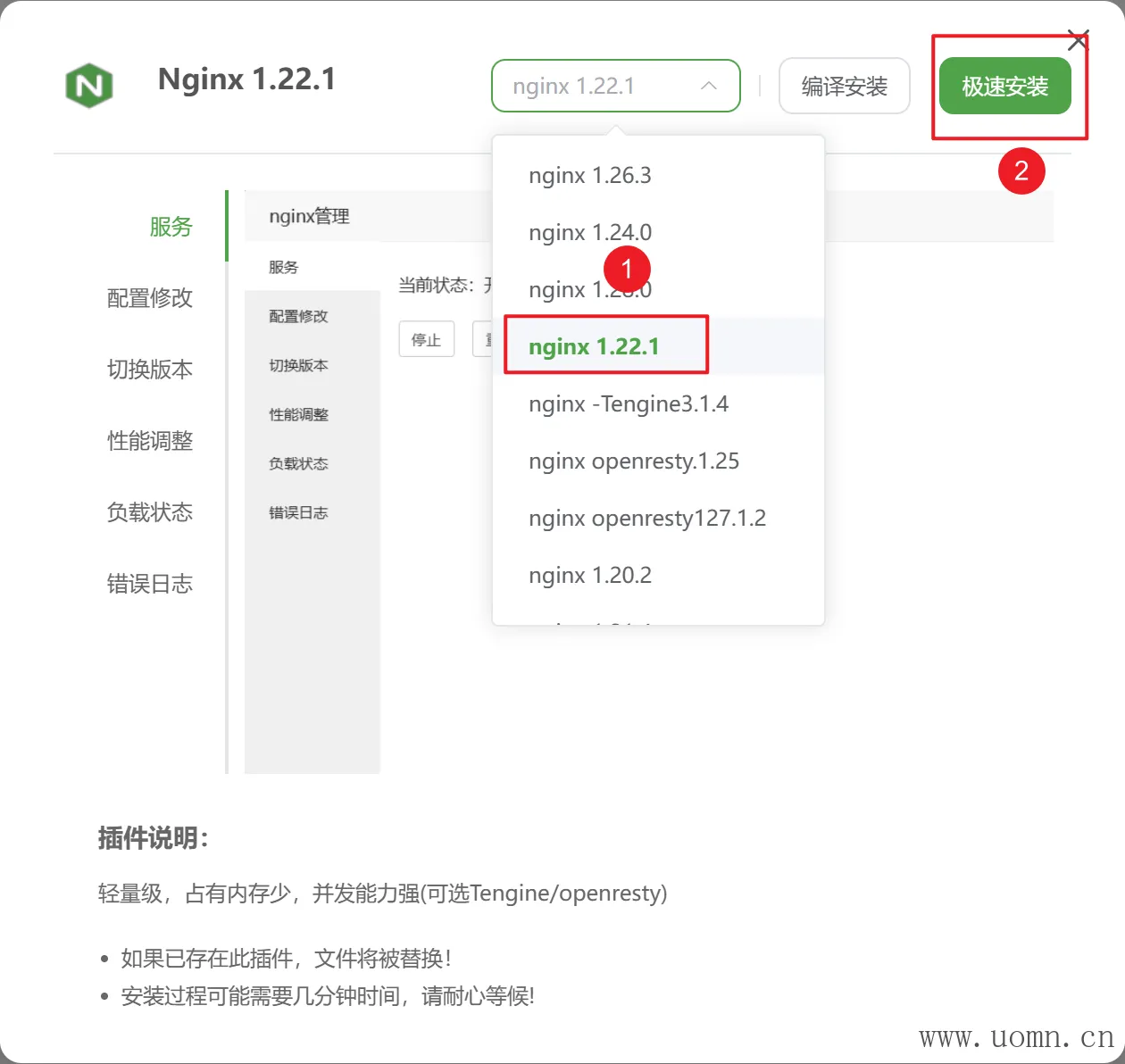Viewport: 1125px width, 1064px height.
Task: Click the green Nginx hexagon logo
Action: pos(89,86)
